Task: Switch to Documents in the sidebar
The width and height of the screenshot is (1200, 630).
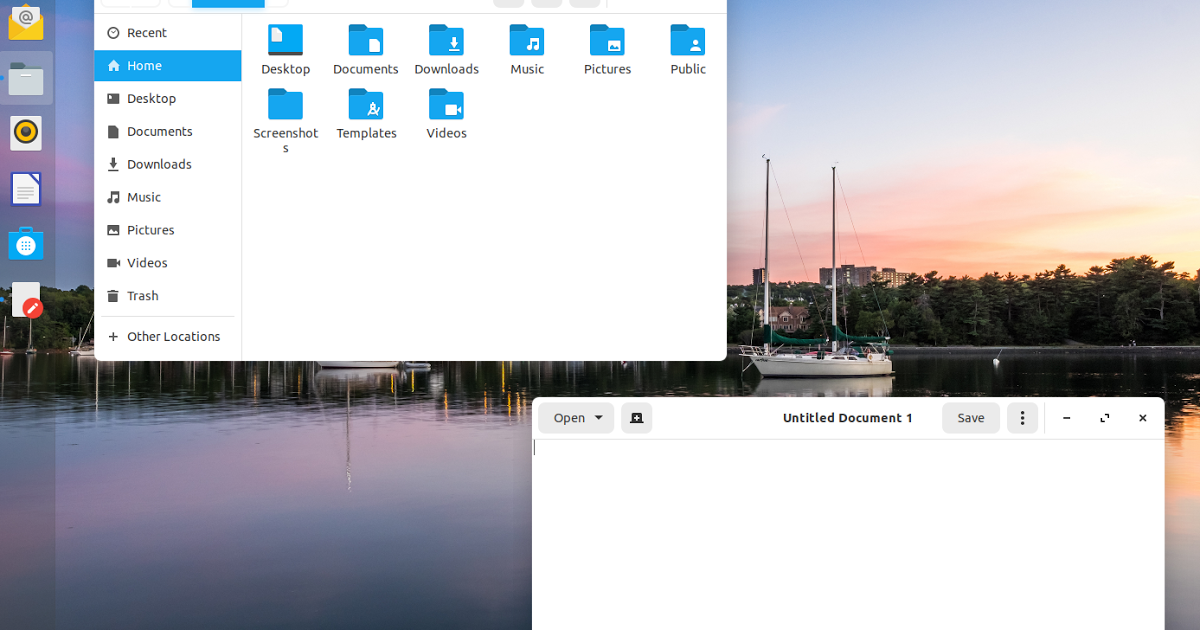Action: point(160,131)
